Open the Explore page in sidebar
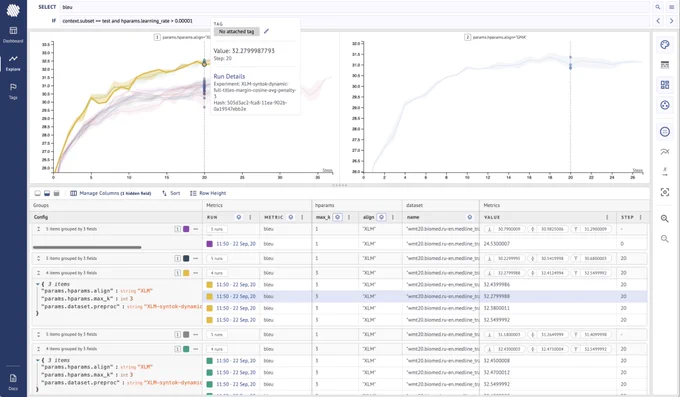 tap(13, 63)
